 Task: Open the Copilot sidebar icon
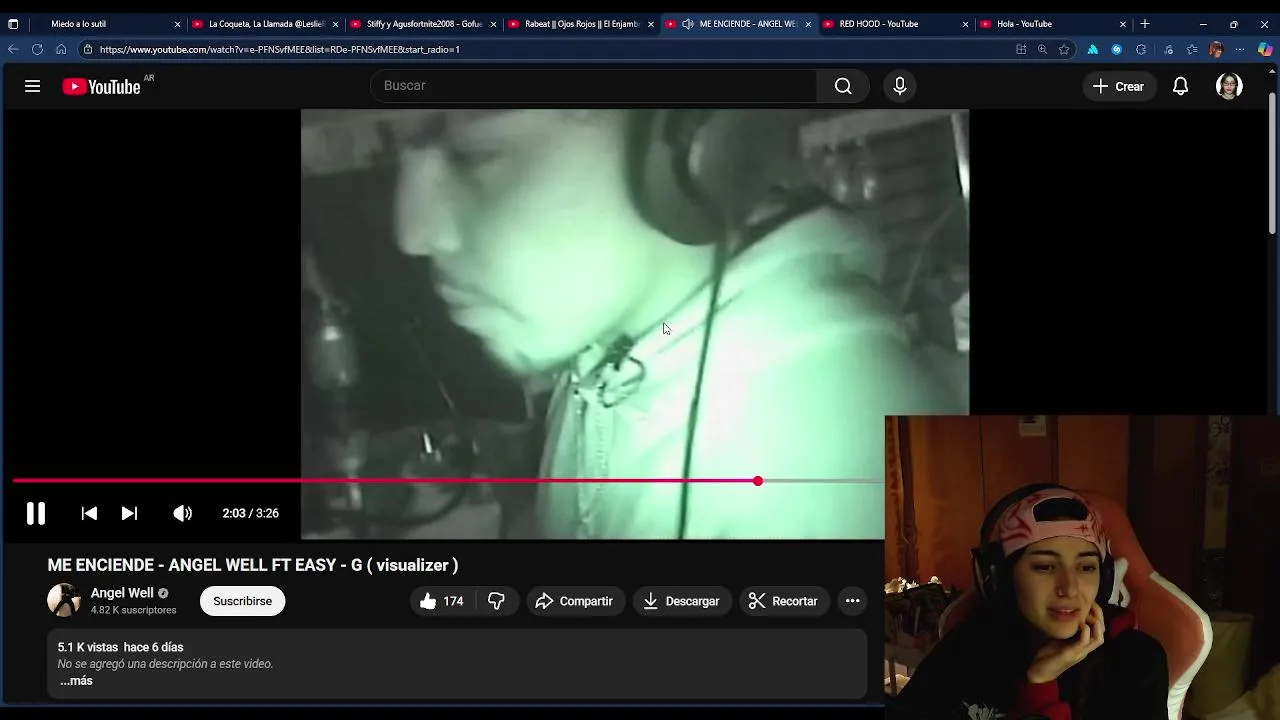point(1265,49)
